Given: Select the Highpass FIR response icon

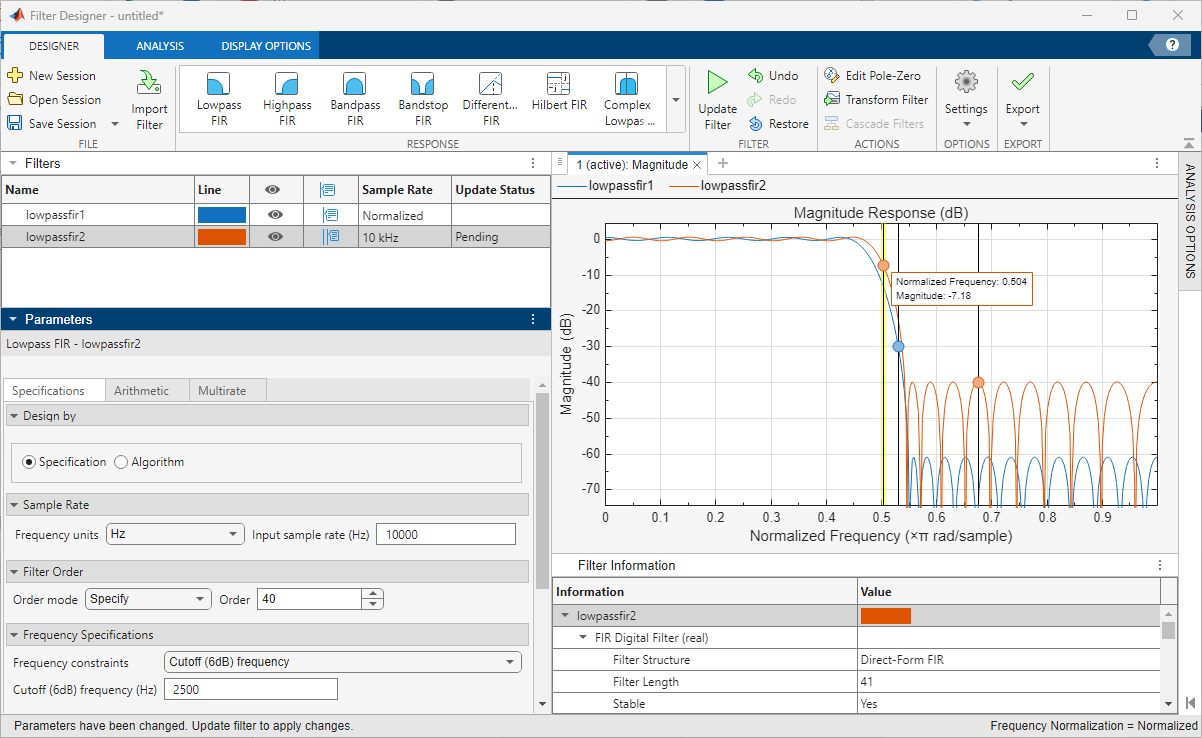Looking at the screenshot, I should point(287,84).
